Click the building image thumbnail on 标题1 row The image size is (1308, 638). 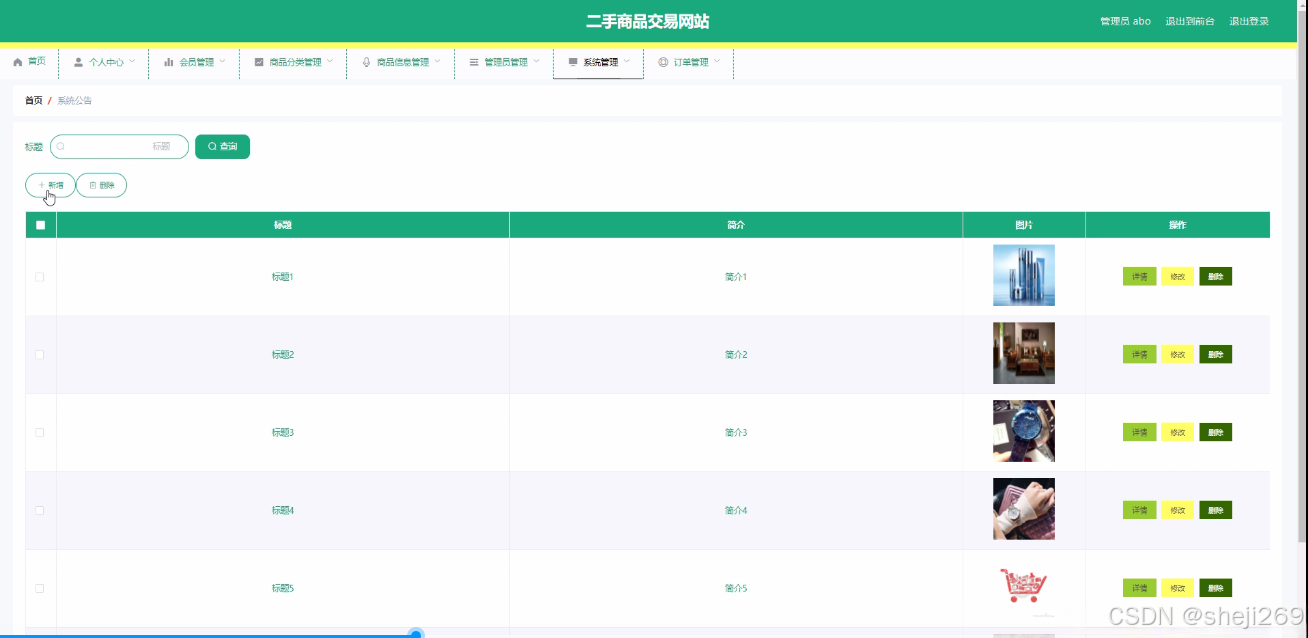click(x=1023, y=275)
